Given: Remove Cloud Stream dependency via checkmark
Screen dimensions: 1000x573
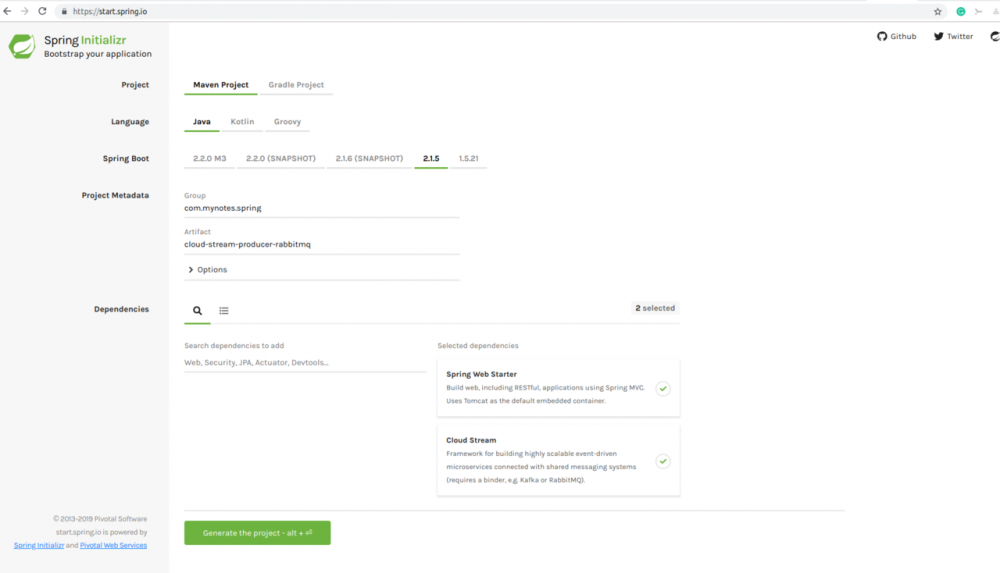Looking at the screenshot, I should 663,461.
